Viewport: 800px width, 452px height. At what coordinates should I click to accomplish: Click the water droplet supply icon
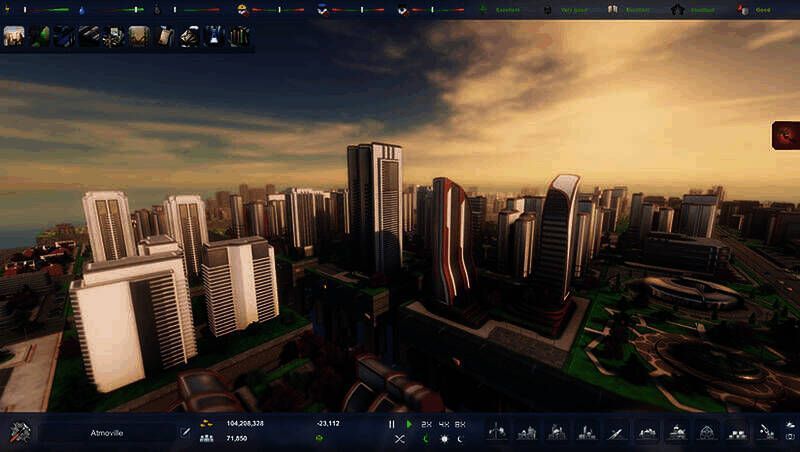81,9
